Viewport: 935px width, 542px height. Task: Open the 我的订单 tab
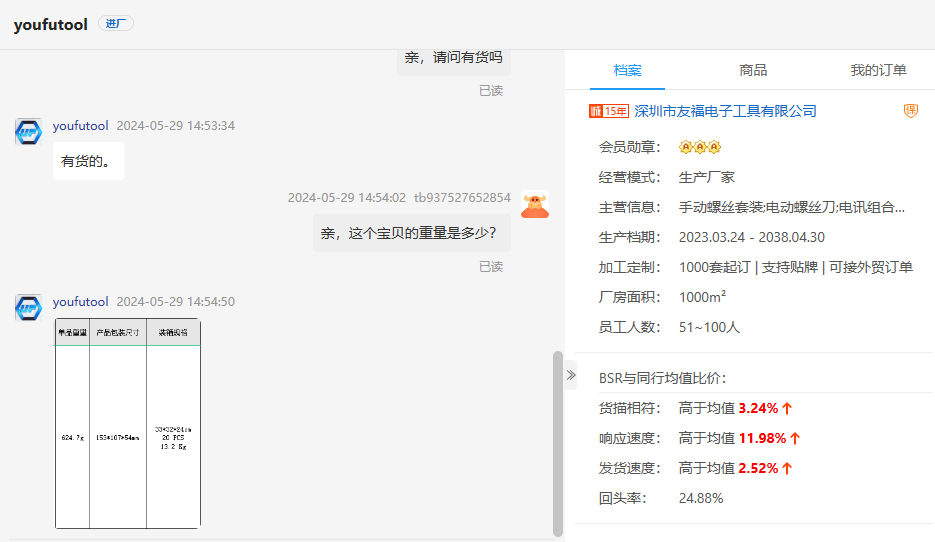tap(878, 70)
